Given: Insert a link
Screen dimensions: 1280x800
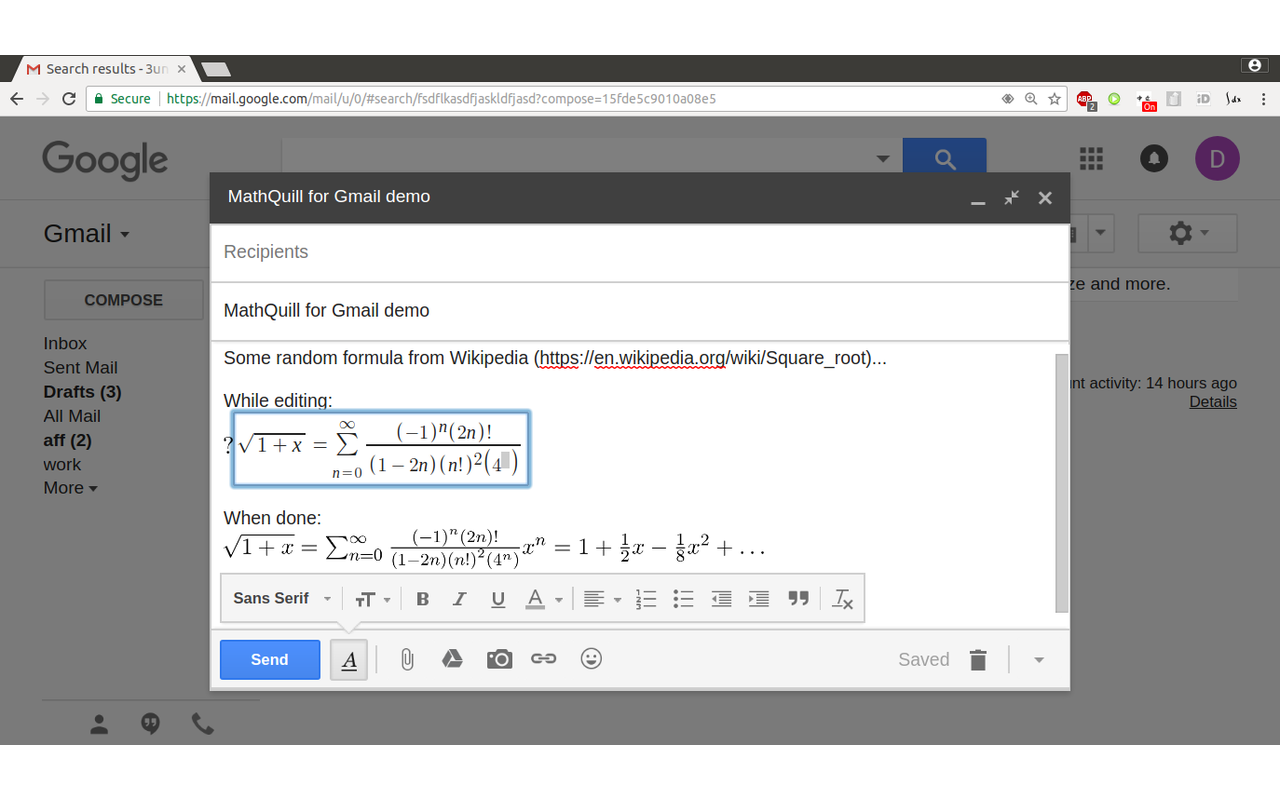Looking at the screenshot, I should tap(543, 659).
